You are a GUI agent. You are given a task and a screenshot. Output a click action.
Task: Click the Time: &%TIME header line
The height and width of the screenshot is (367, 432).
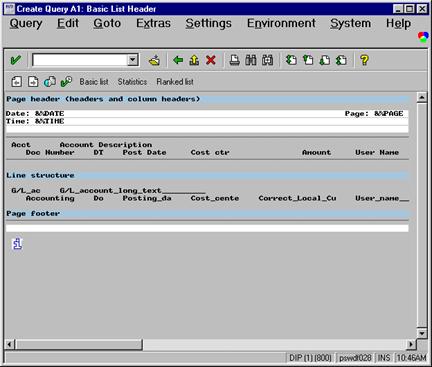click(x=207, y=121)
